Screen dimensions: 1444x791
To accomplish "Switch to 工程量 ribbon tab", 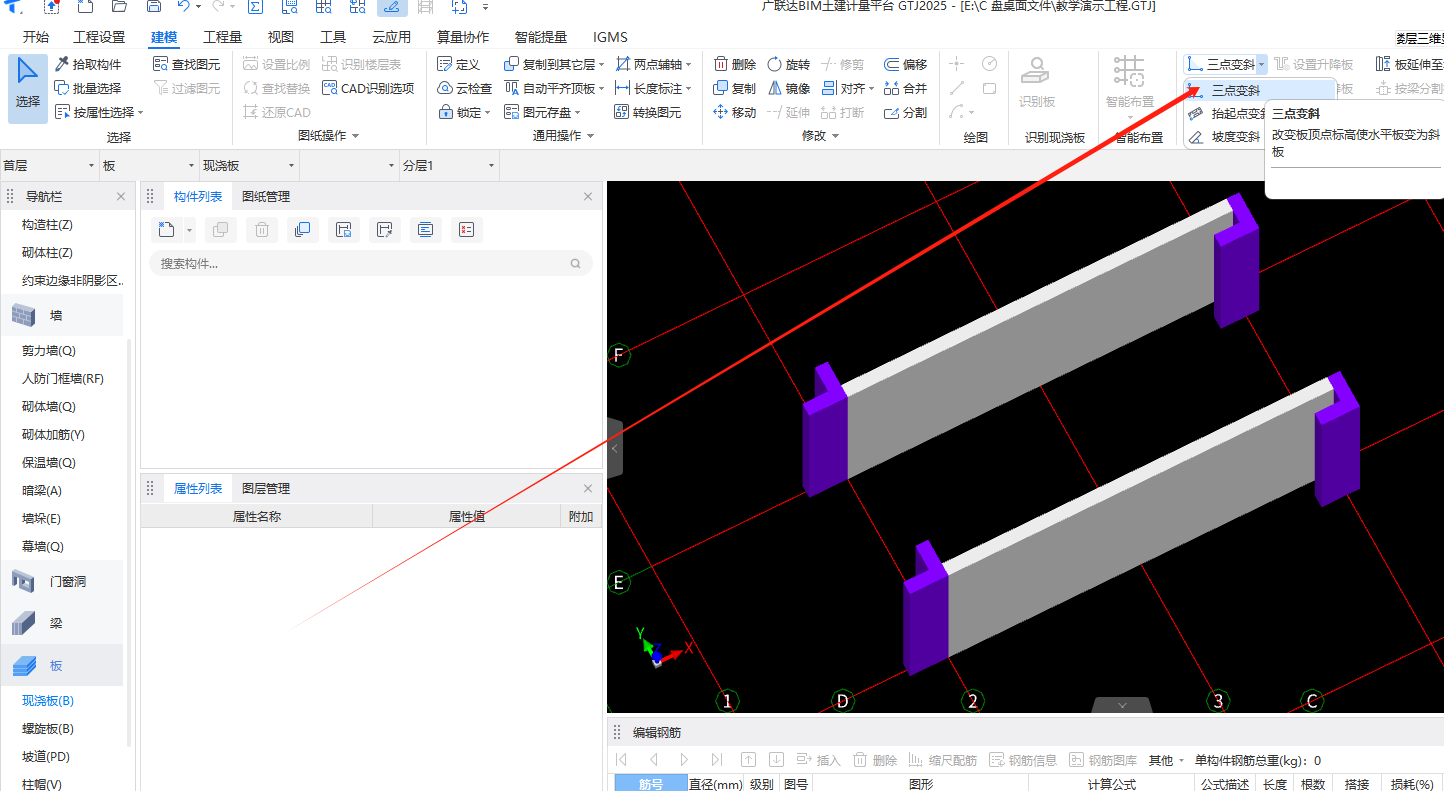I will tap(222, 37).
